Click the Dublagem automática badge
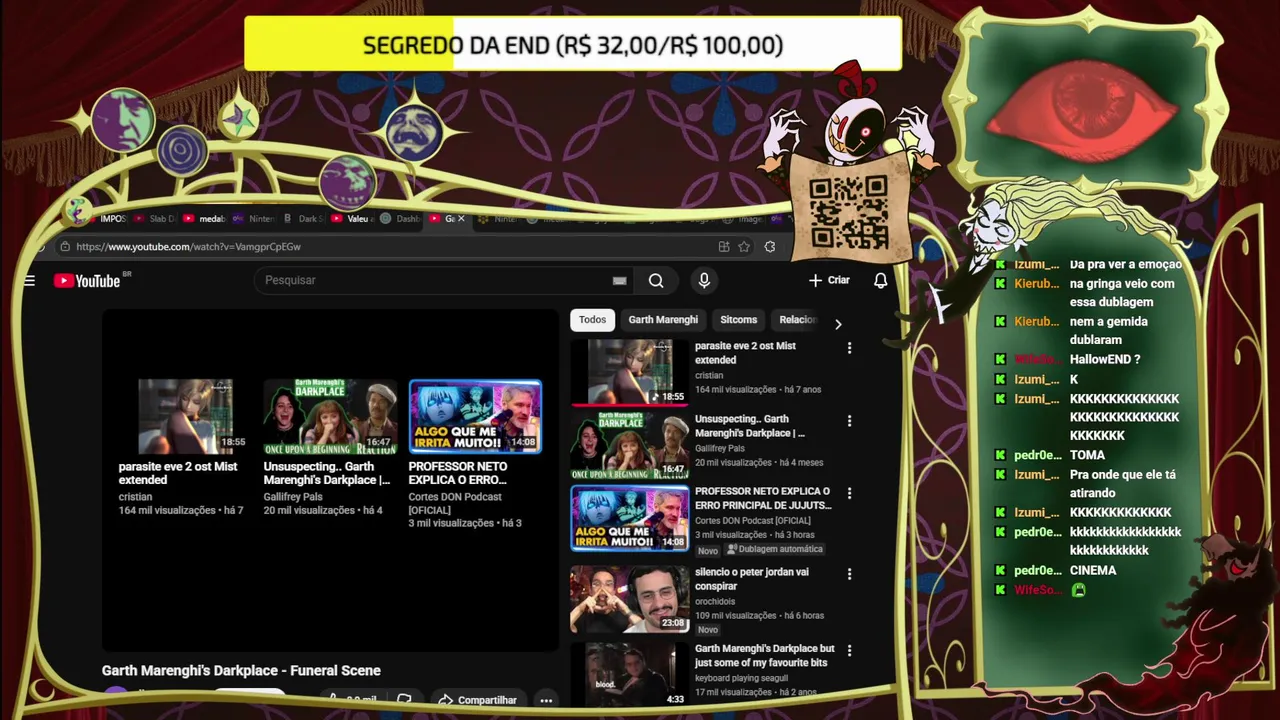The width and height of the screenshot is (1280, 720). tap(775, 549)
